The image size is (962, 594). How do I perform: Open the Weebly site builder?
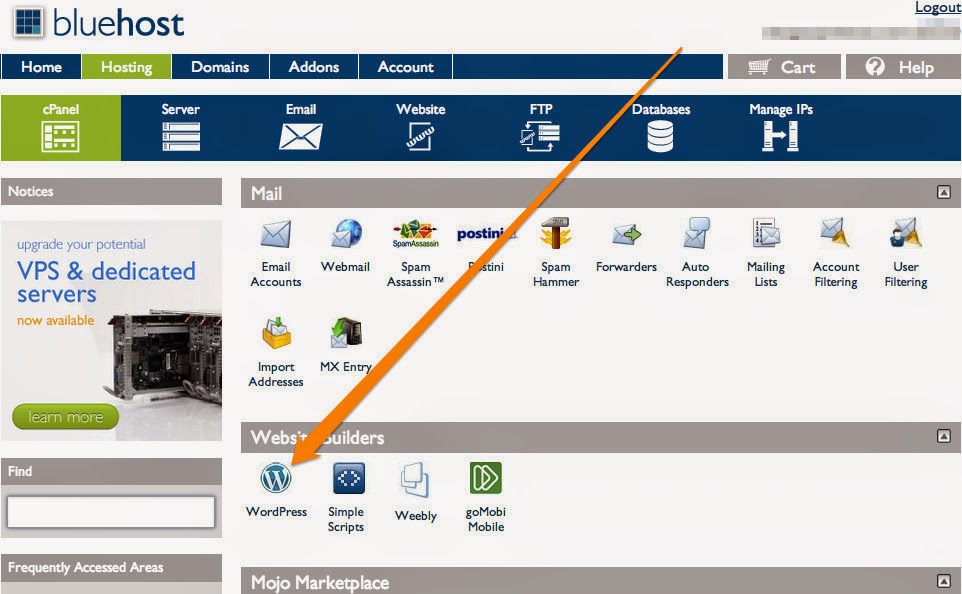415,492
